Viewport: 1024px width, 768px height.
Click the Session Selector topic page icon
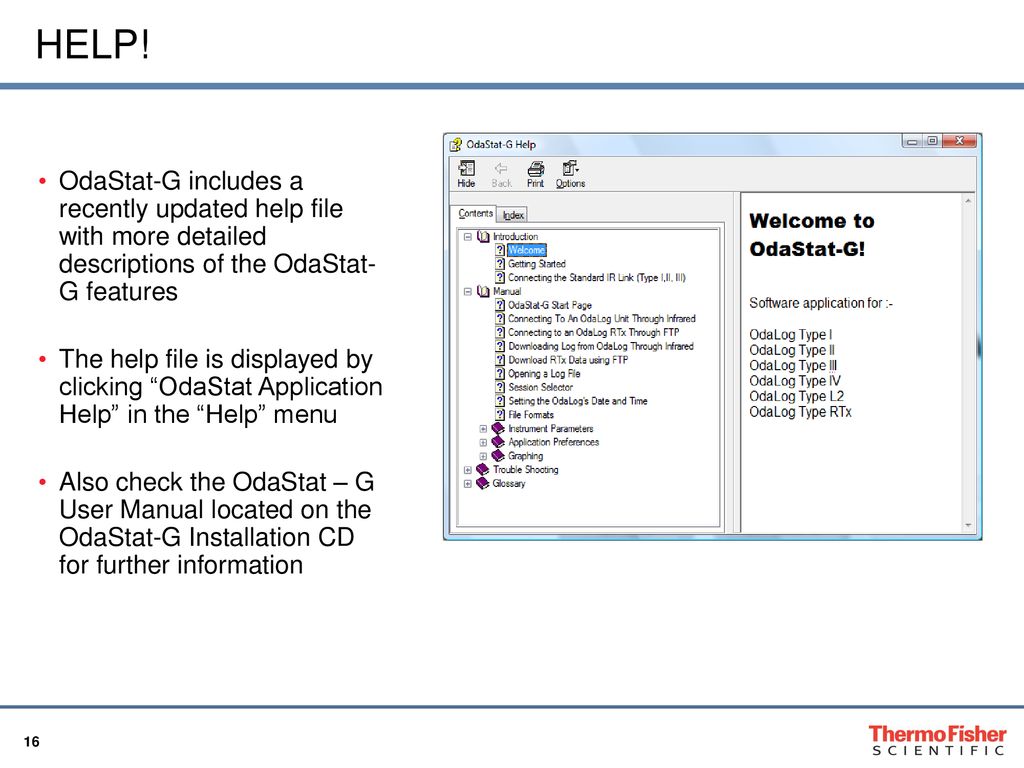click(x=500, y=387)
